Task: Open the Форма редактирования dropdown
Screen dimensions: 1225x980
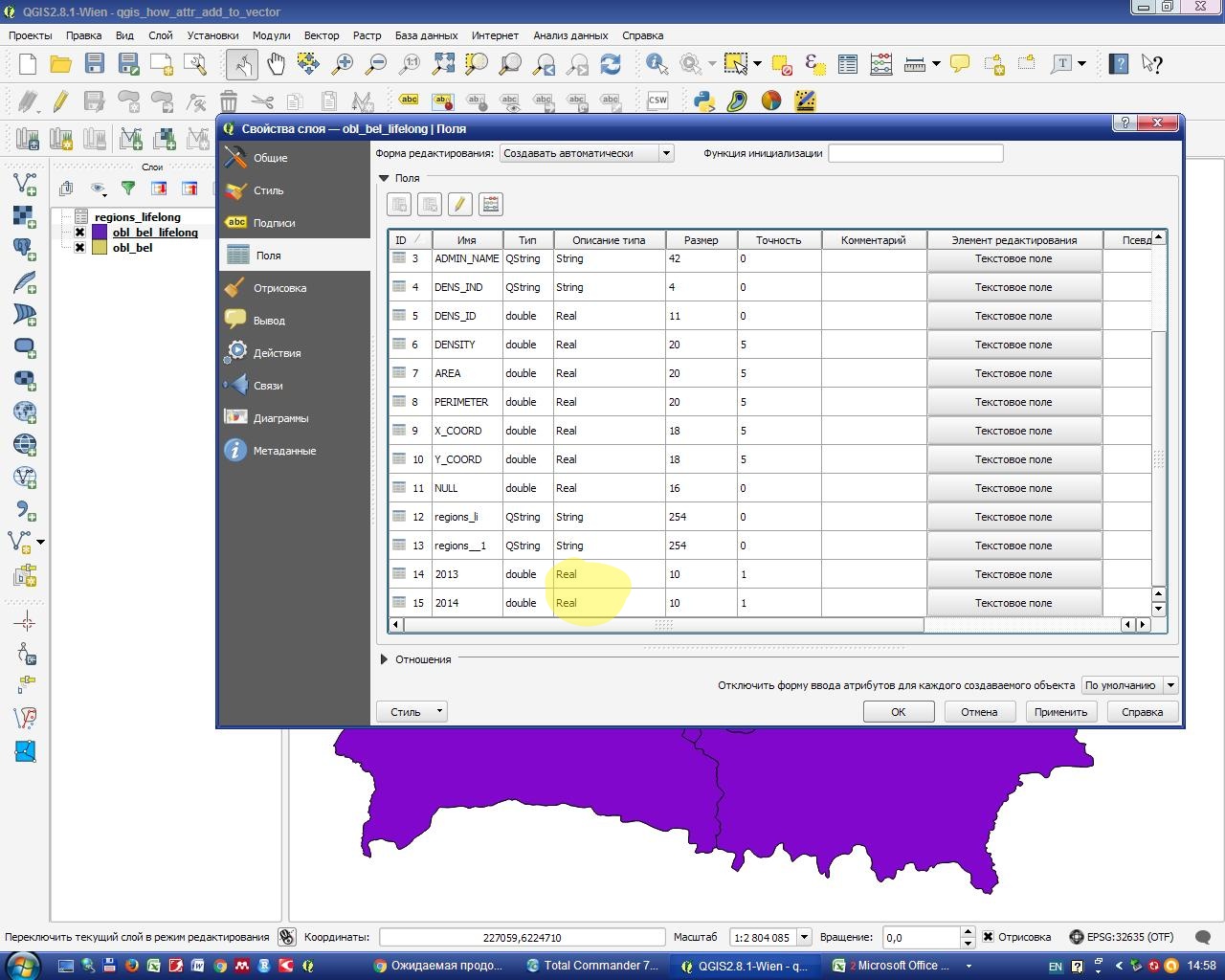Action: click(587, 153)
